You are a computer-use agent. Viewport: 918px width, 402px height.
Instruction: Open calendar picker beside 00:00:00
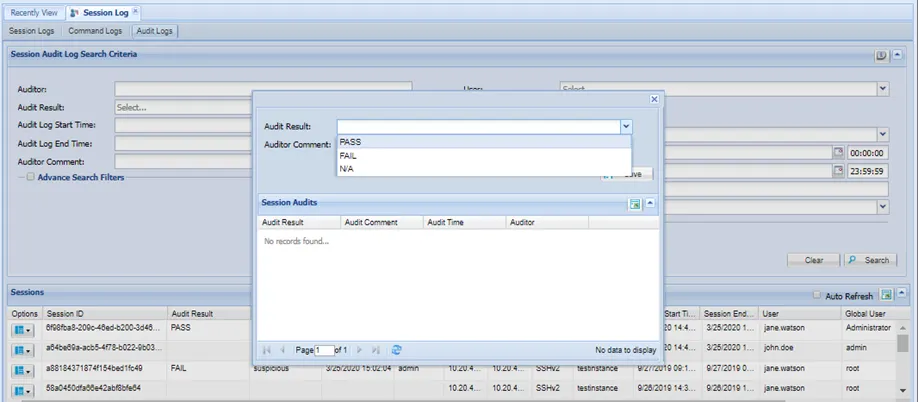(838, 153)
